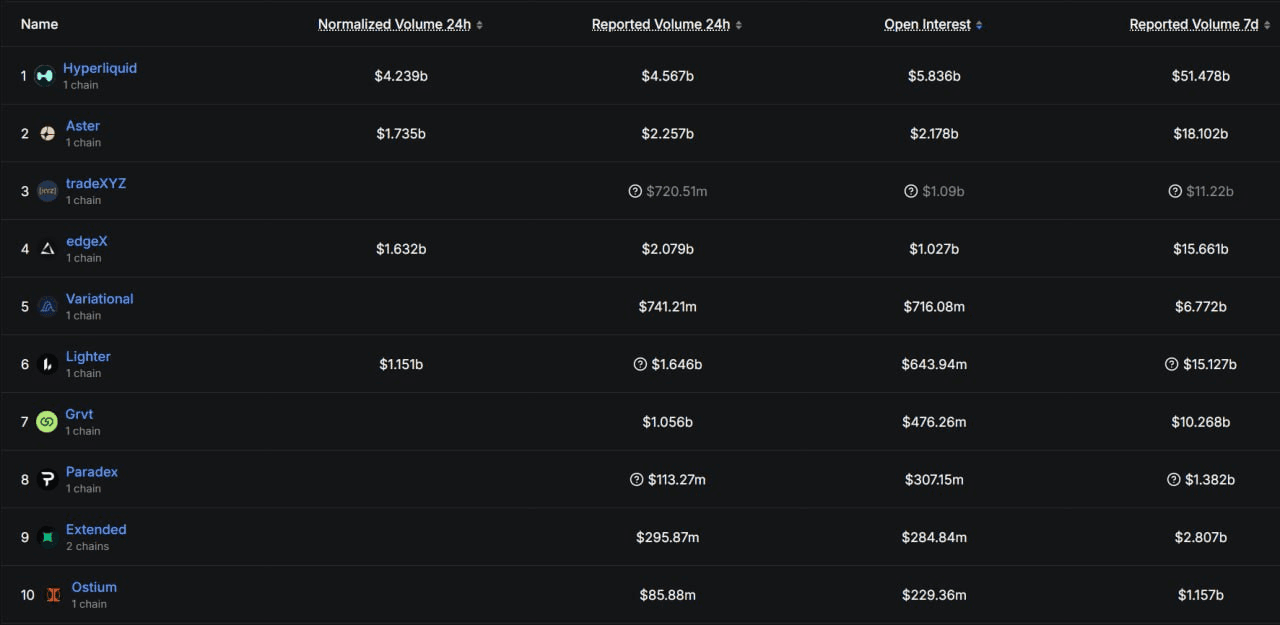Sort by Open Interest column
This screenshot has width=1280, height=625.
point(927,25)
